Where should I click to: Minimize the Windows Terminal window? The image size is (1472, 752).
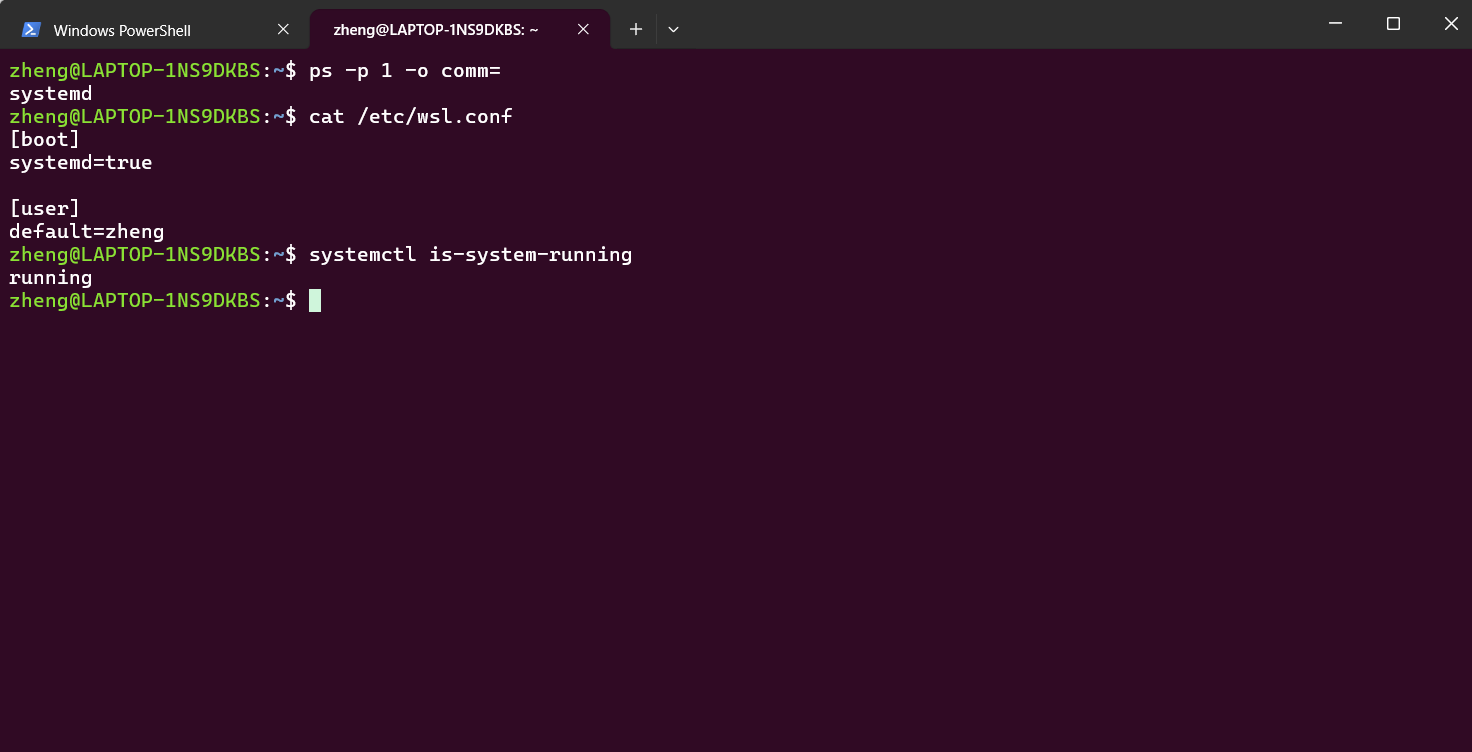(x=1334, y=24)
